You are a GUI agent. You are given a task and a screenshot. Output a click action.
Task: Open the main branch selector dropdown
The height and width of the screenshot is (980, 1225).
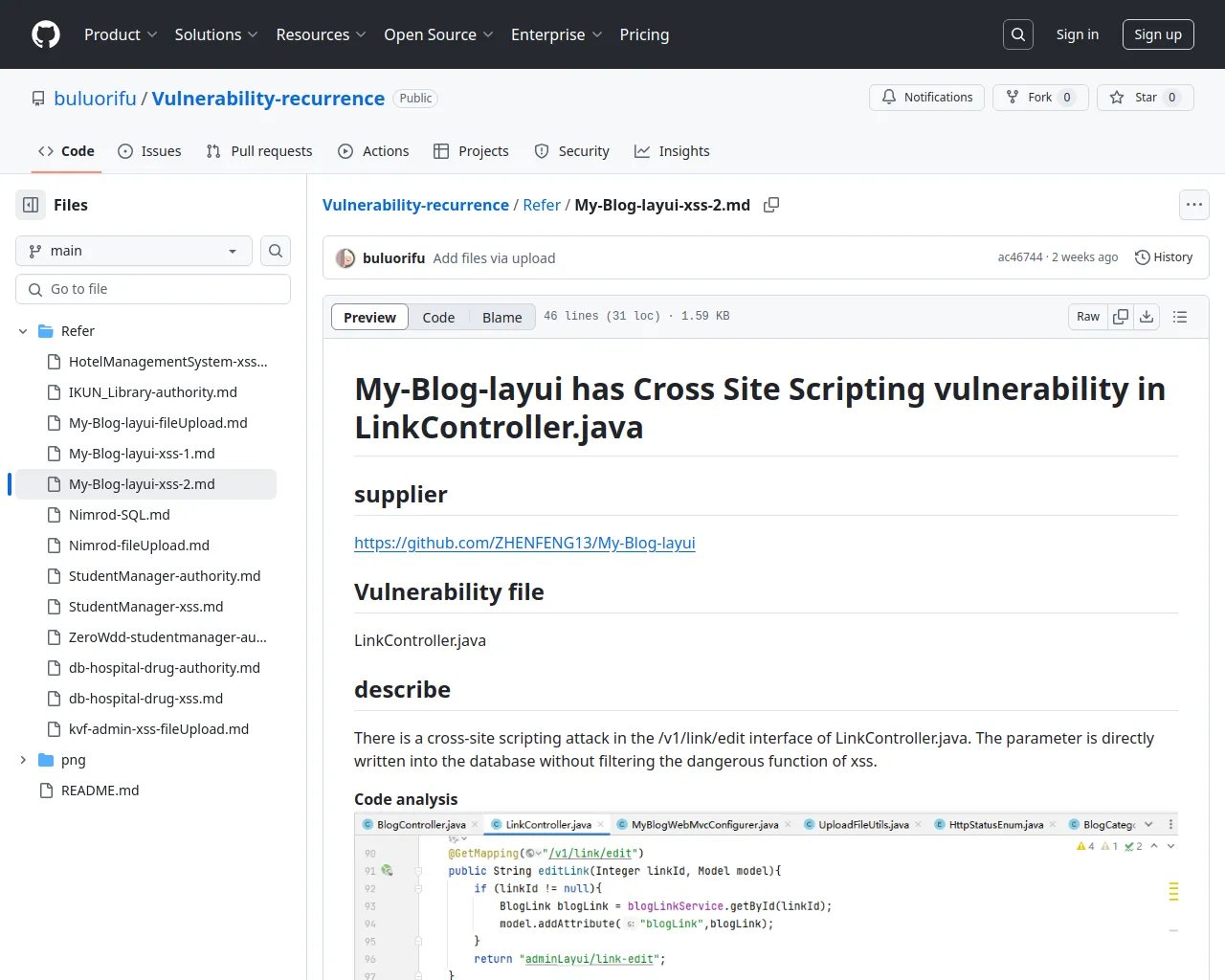pyautogui.click(x=134, y=251)
